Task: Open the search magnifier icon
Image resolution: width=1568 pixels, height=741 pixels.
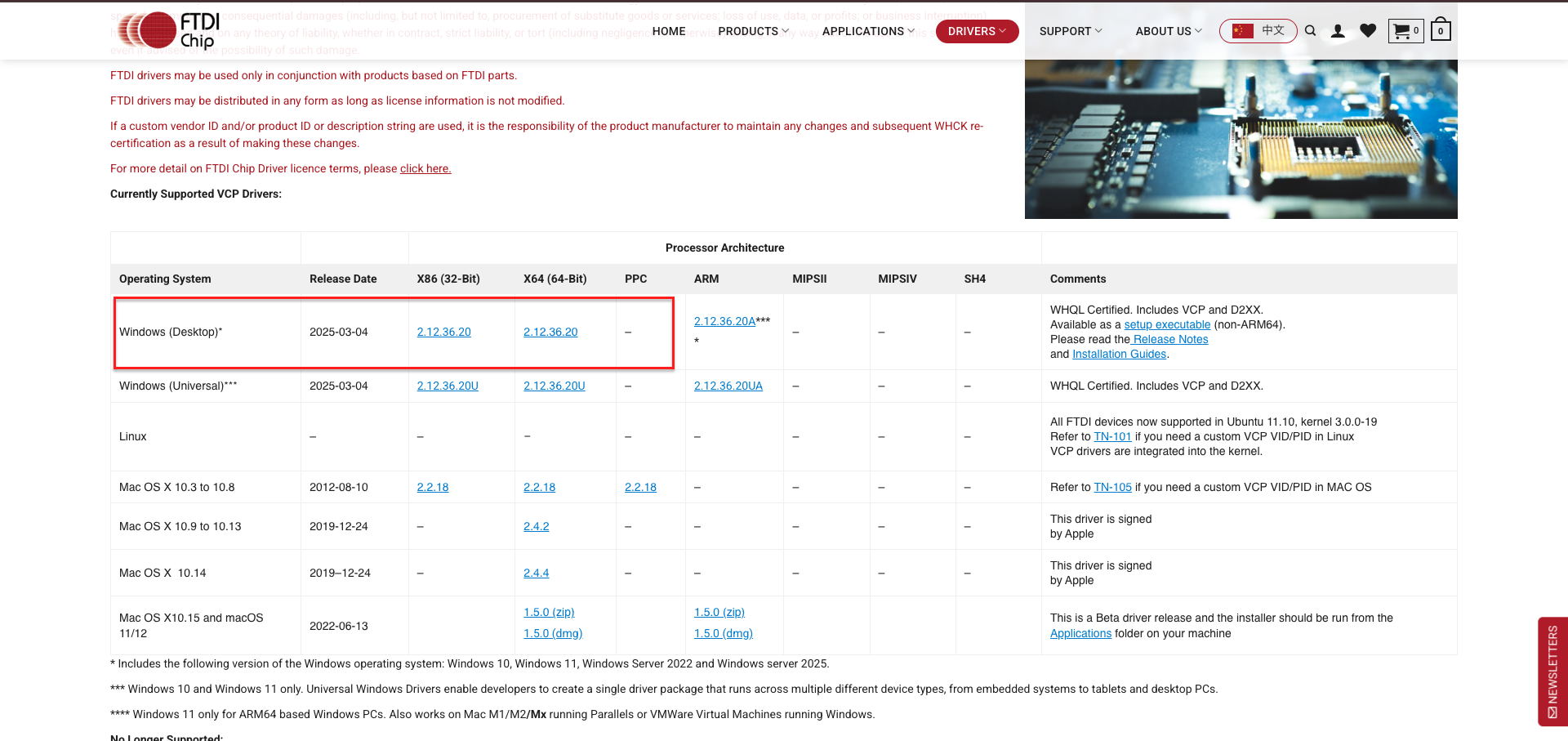Action: point(1310,31)
